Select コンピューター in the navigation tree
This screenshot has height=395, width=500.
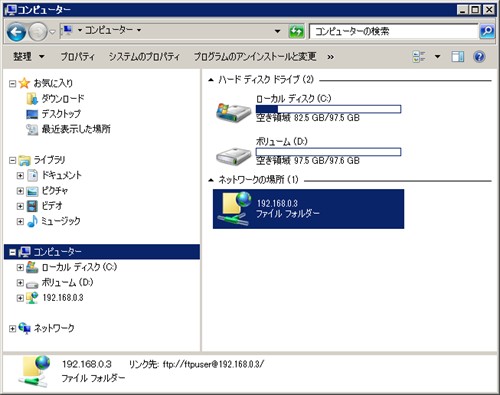point(57,252)
